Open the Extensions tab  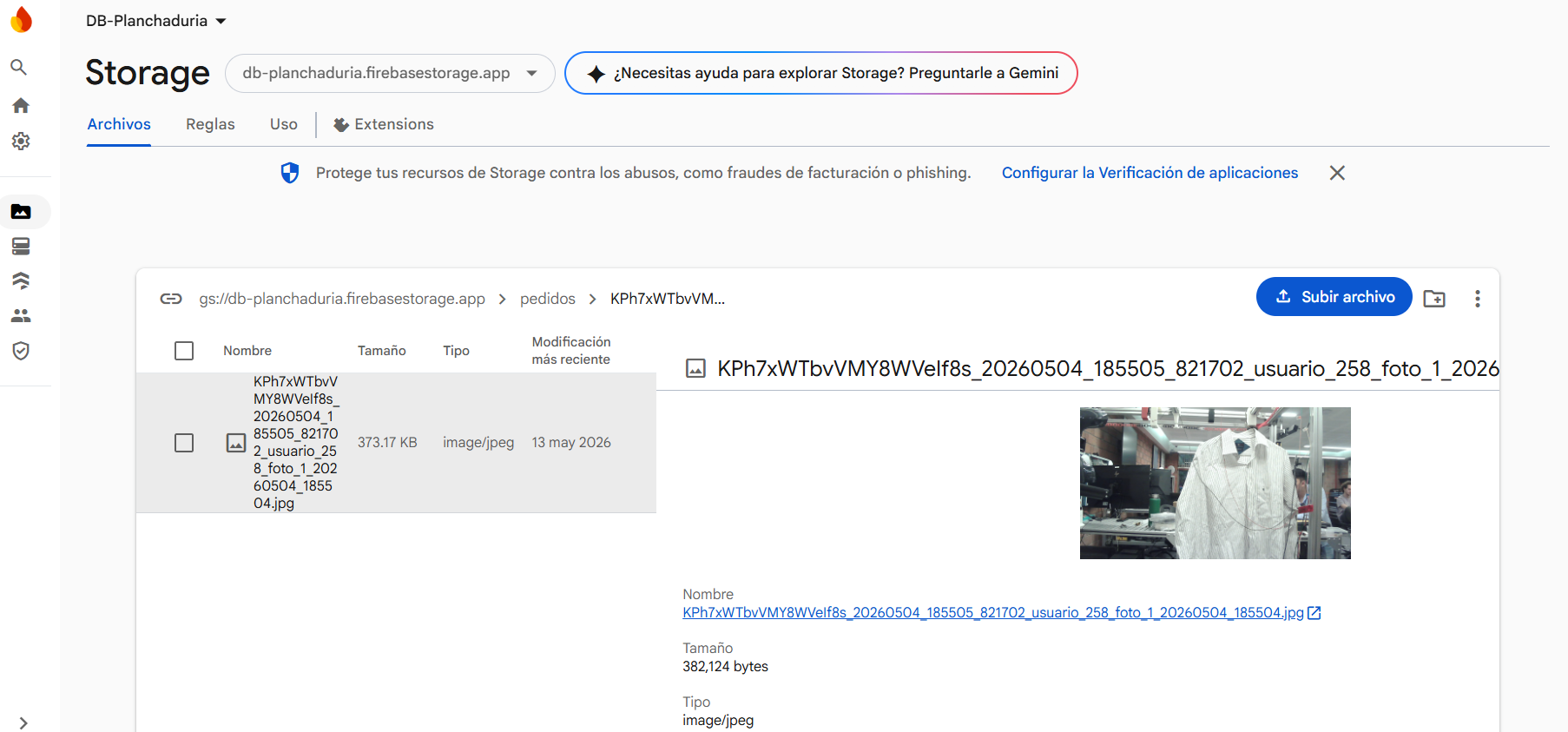(384, 124)
